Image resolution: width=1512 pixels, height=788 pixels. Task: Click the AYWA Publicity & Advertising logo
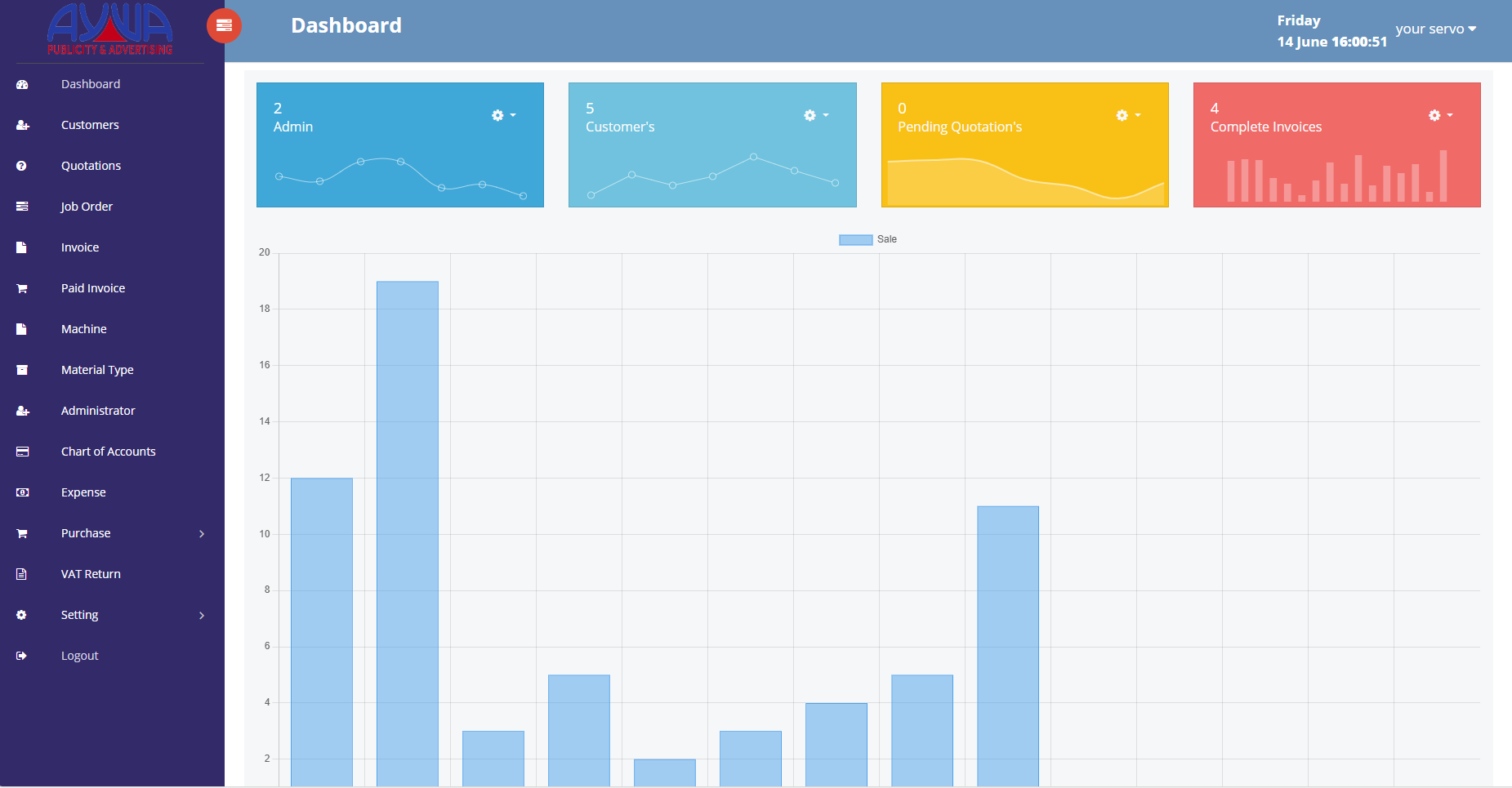click(110, 29)
